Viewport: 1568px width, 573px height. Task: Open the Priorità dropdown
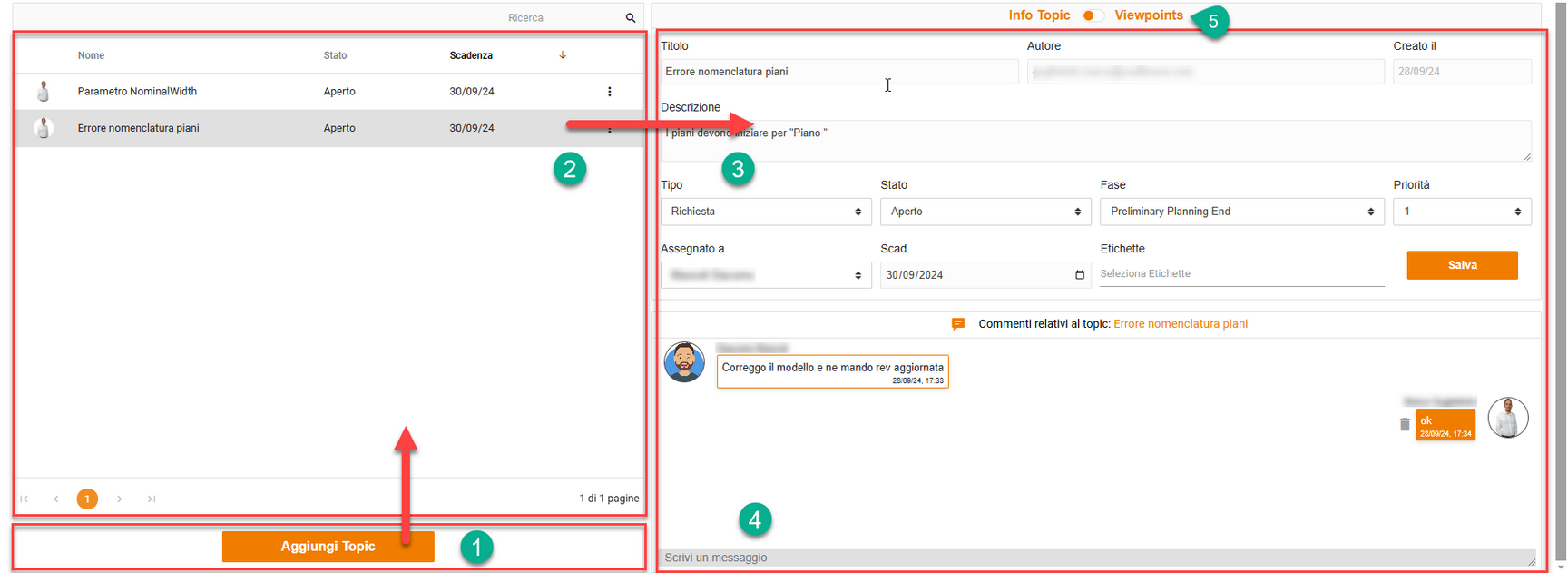point(1462,212)
